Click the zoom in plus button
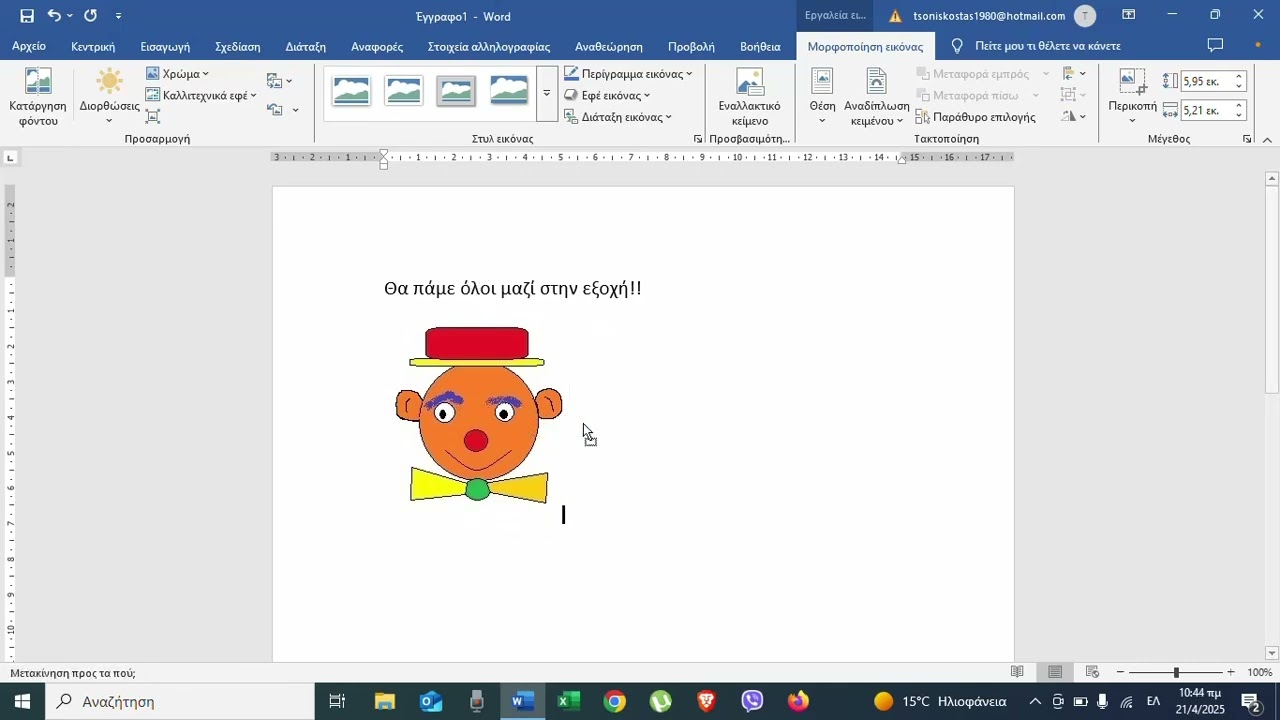 1230,673
